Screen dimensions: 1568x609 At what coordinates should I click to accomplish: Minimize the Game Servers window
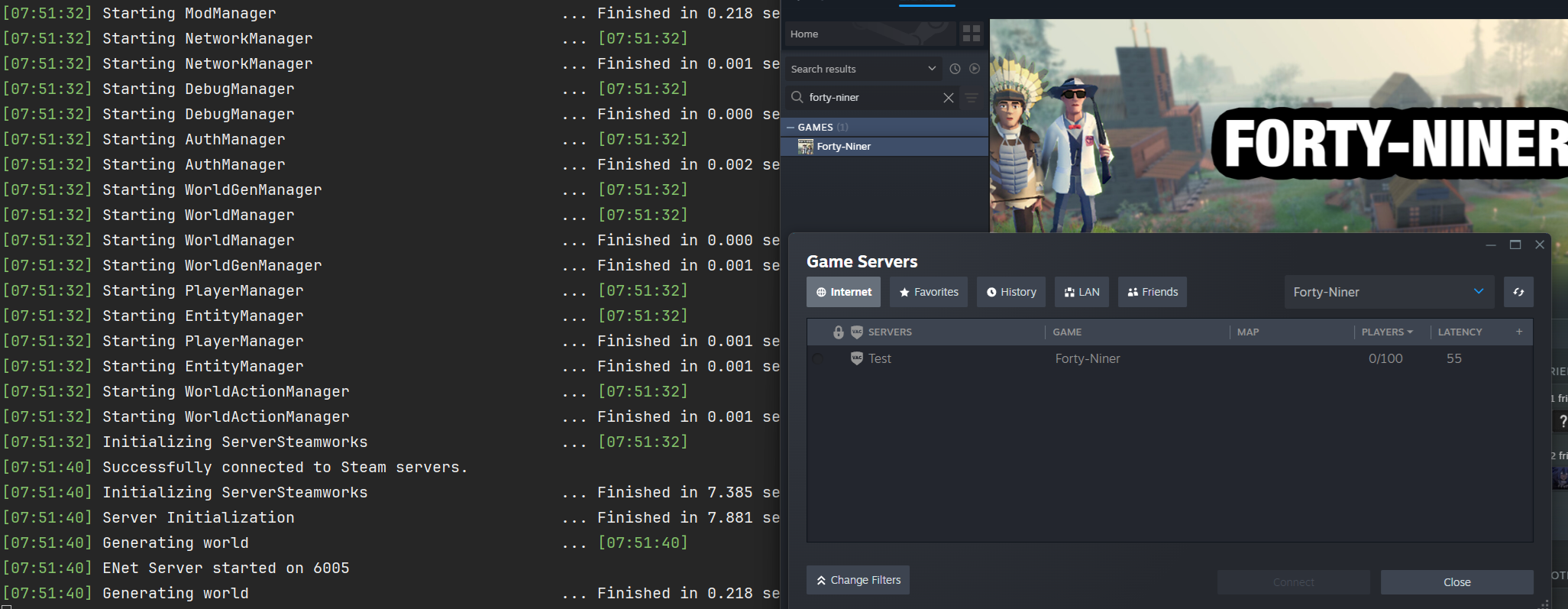(x=1491, y=245)
